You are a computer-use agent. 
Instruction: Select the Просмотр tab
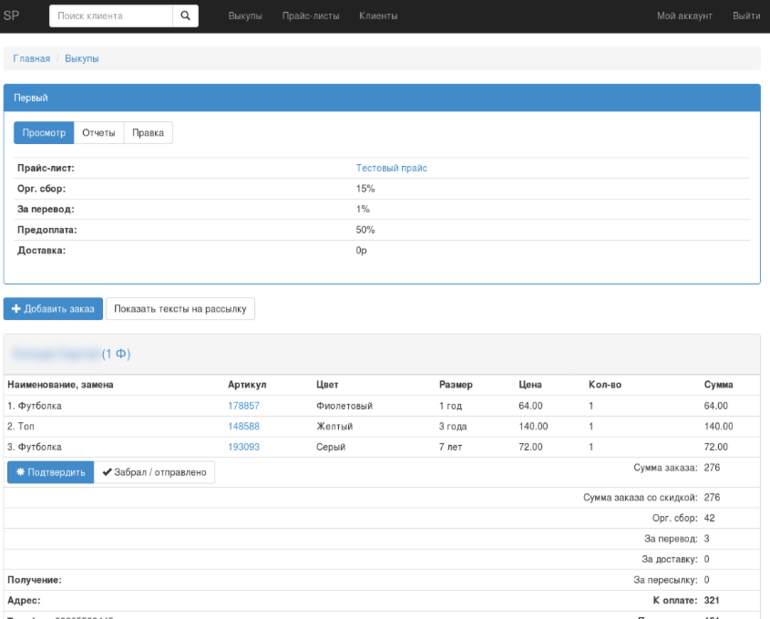pyautogui.click(x=43, y=133)
